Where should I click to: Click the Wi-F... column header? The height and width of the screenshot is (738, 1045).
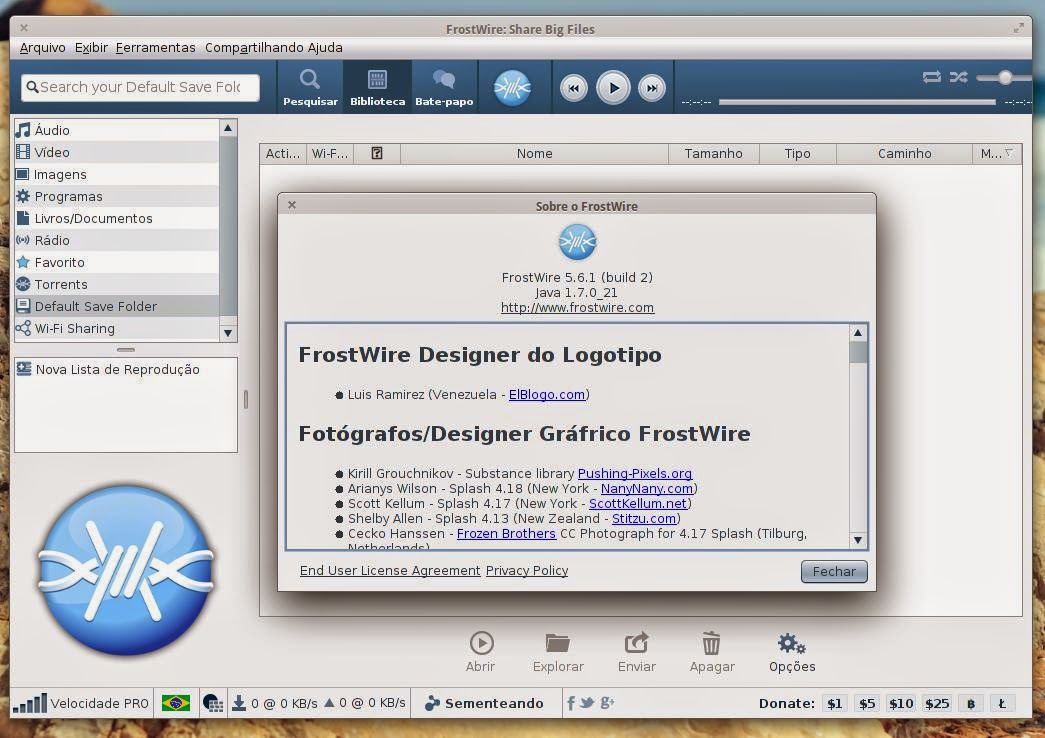pyautogui.click(x=330, y=153)
